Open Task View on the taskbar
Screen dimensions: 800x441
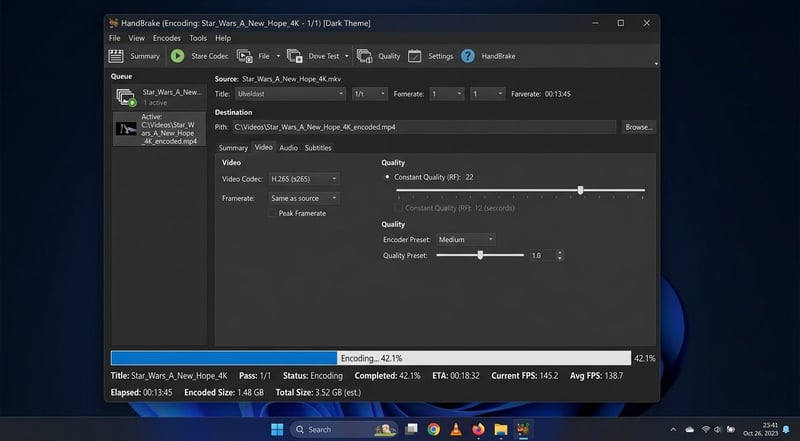click(411, 430)
